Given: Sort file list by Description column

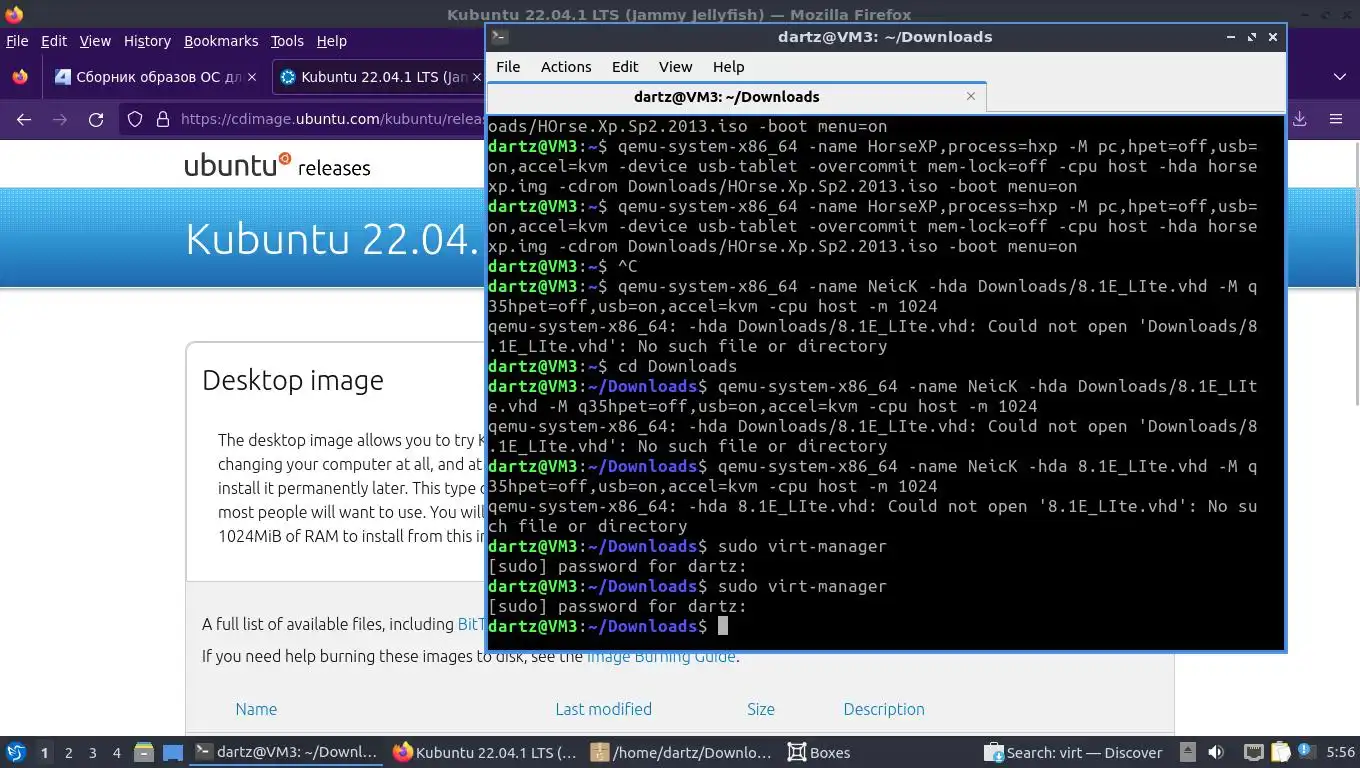Looking at the screenshot, I should 884,709.
